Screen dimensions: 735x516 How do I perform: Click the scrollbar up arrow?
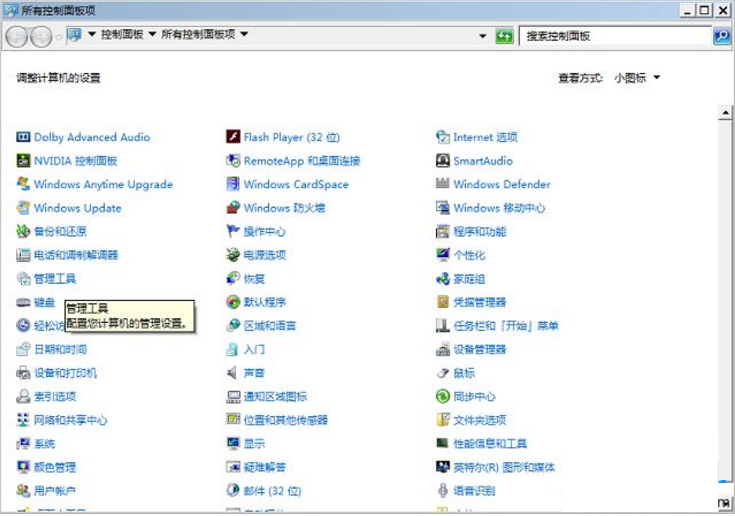(x=725, y=112)
